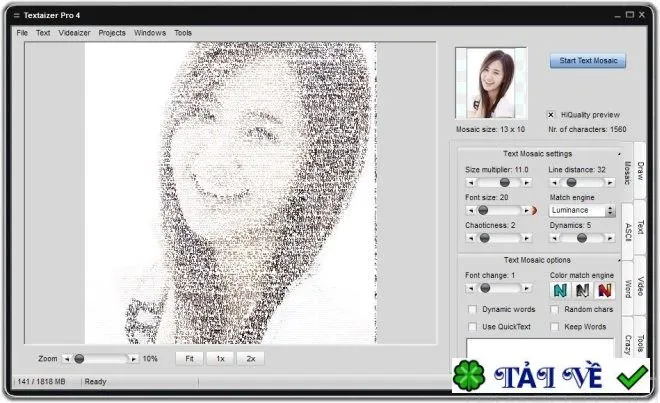
Task: Click the red marker icon beside Font size slider
Action: 535,210
